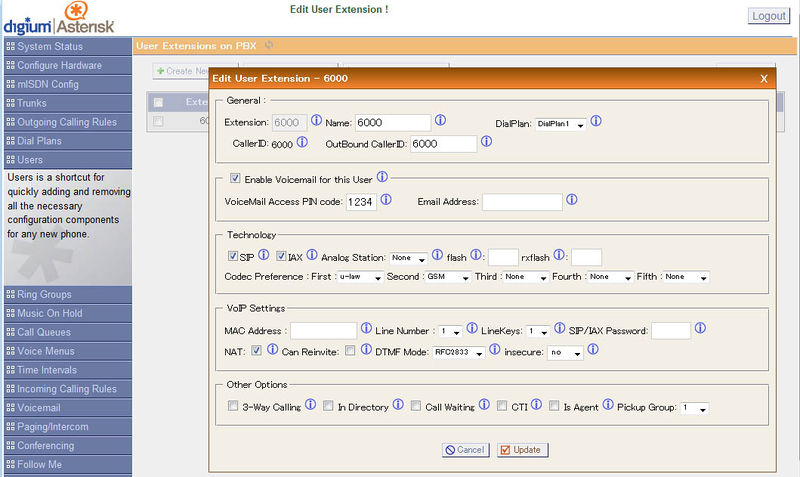800x477 pixels.
Task: Click info icon next to Email Address field
Action: pos(572,200)
